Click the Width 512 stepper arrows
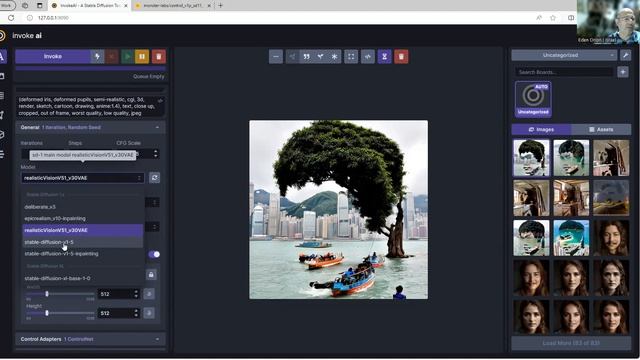Viewport: 640px width, 360px height. (x=136, y=293)
